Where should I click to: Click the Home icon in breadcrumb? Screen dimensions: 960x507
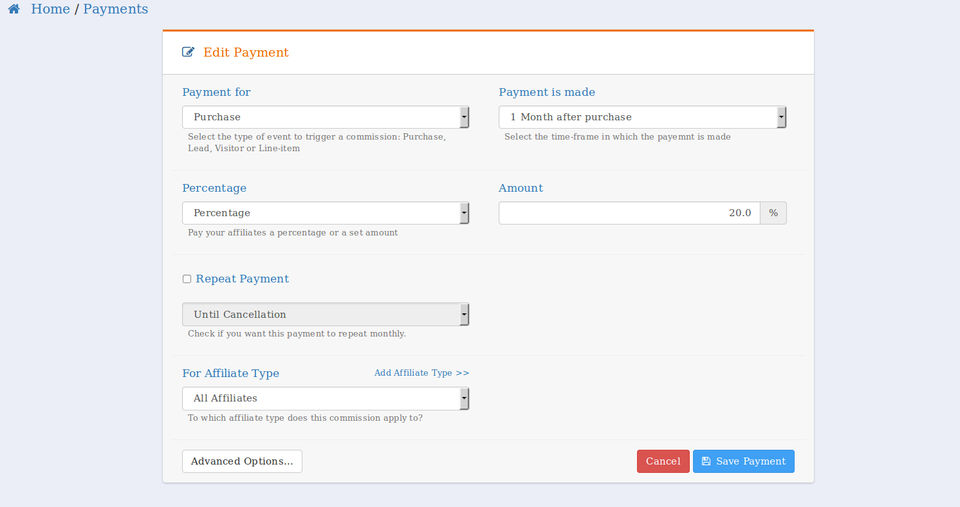14,9
